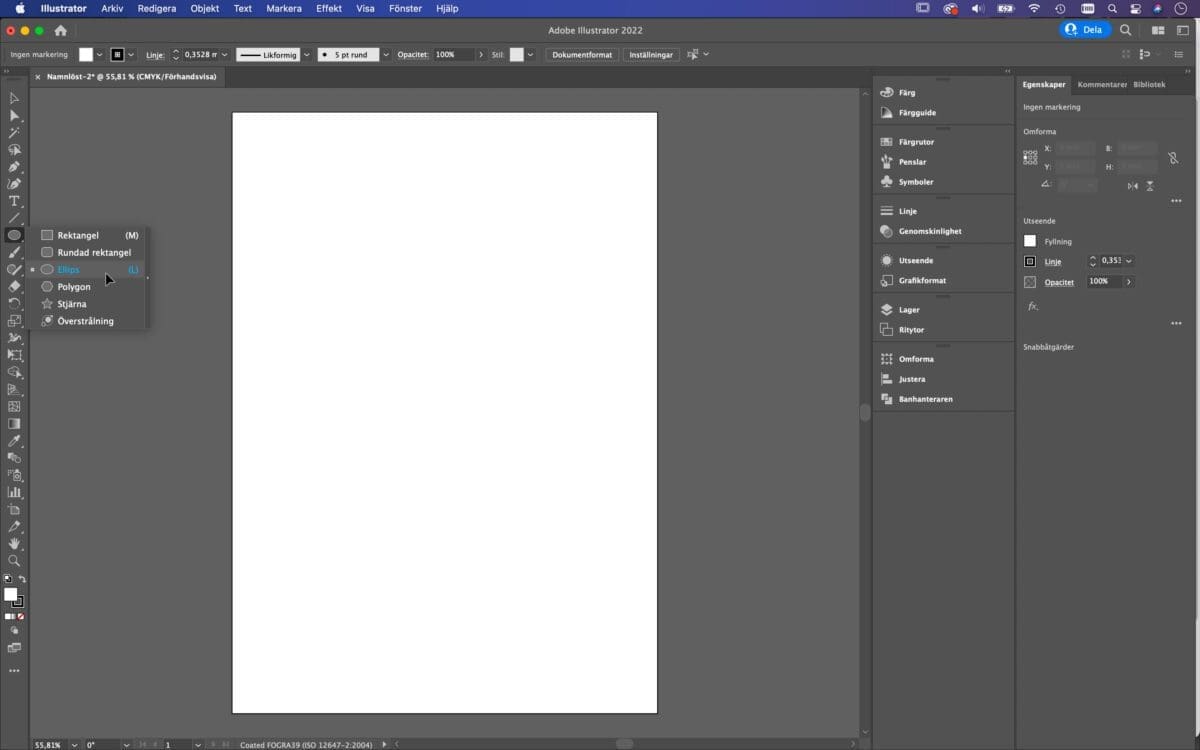Click the vertical scrollbar beside the canvas

click(865, 412)
